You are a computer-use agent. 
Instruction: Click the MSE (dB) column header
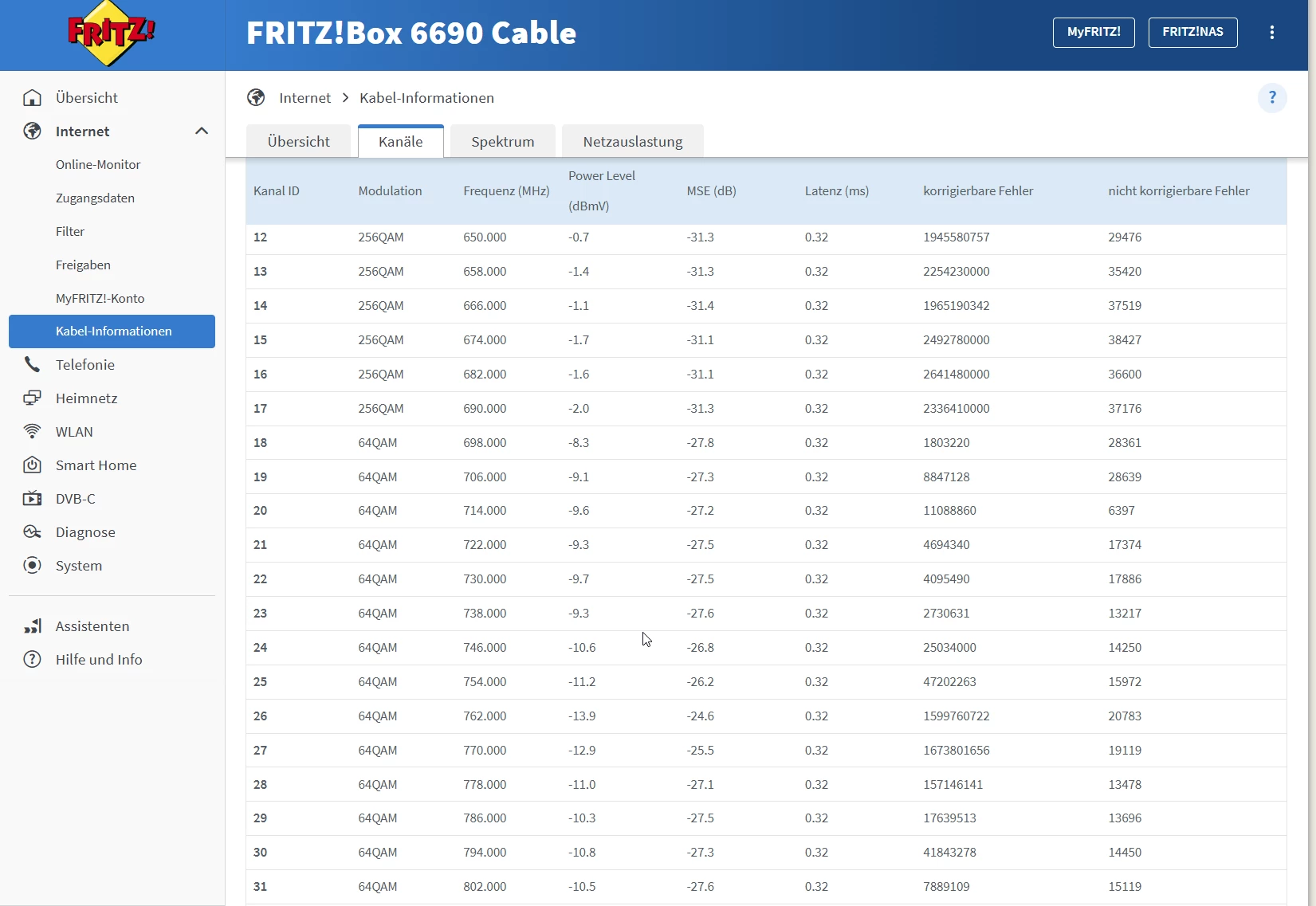coord(711,191)
